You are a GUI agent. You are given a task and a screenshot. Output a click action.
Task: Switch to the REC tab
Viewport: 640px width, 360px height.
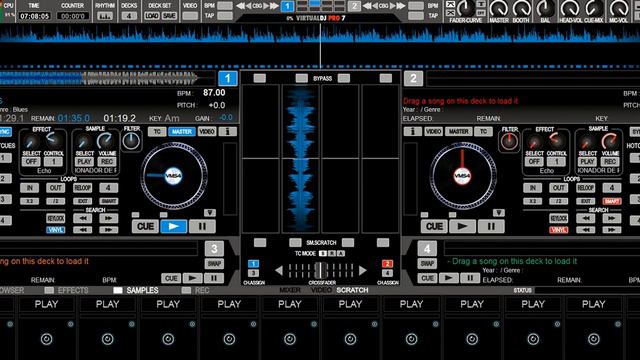[x=202, y=290]
